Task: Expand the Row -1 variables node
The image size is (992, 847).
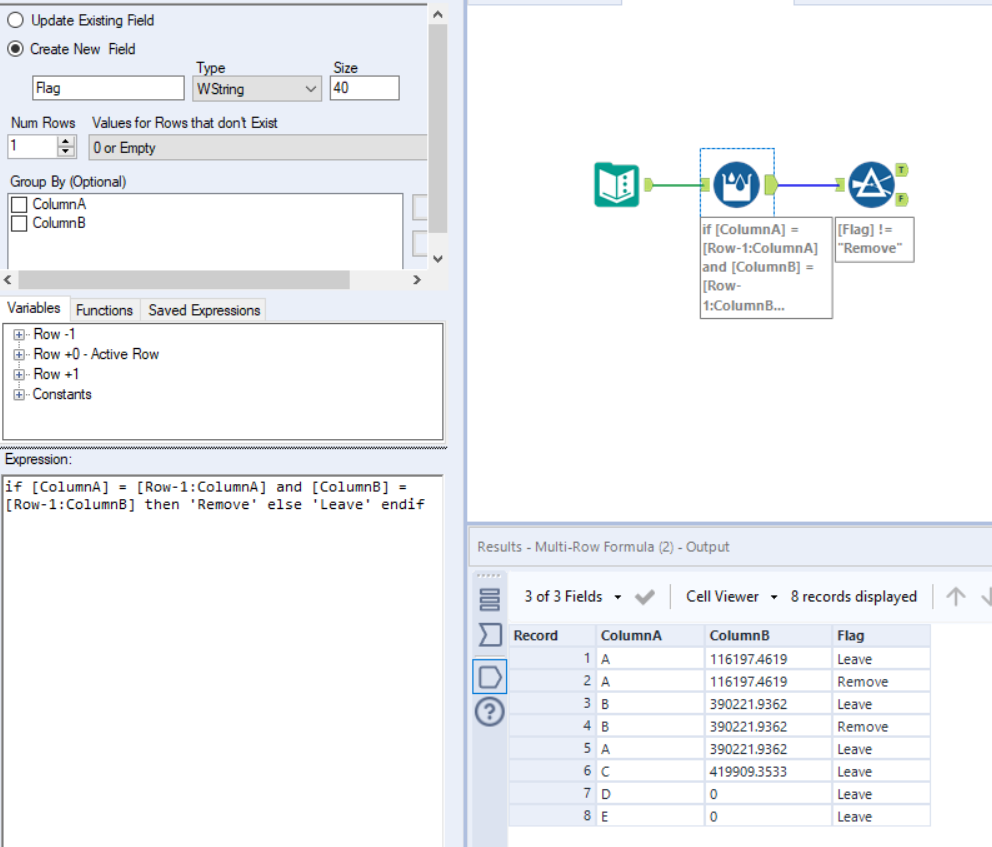Action: tap(19, 335)
